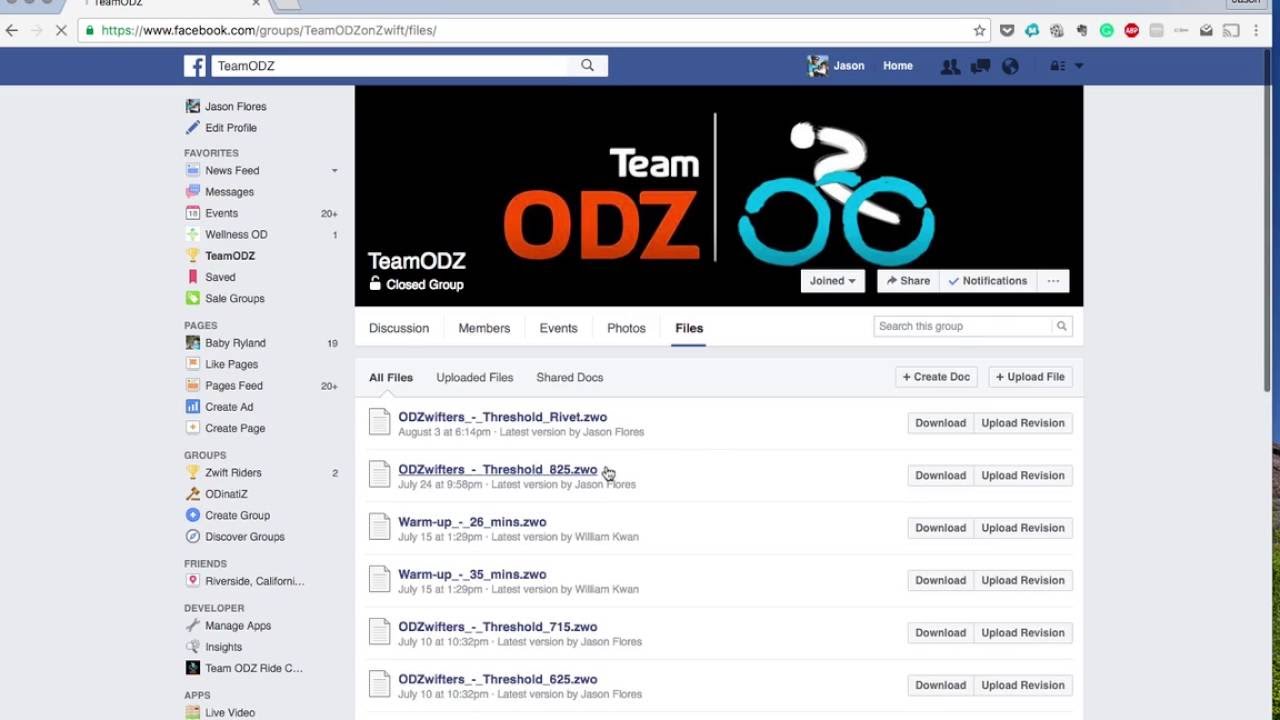Image resolution: width=1280 pixels, height=720 pixels.
Task: Switch to the group Events tab
Action: (558, 328)
